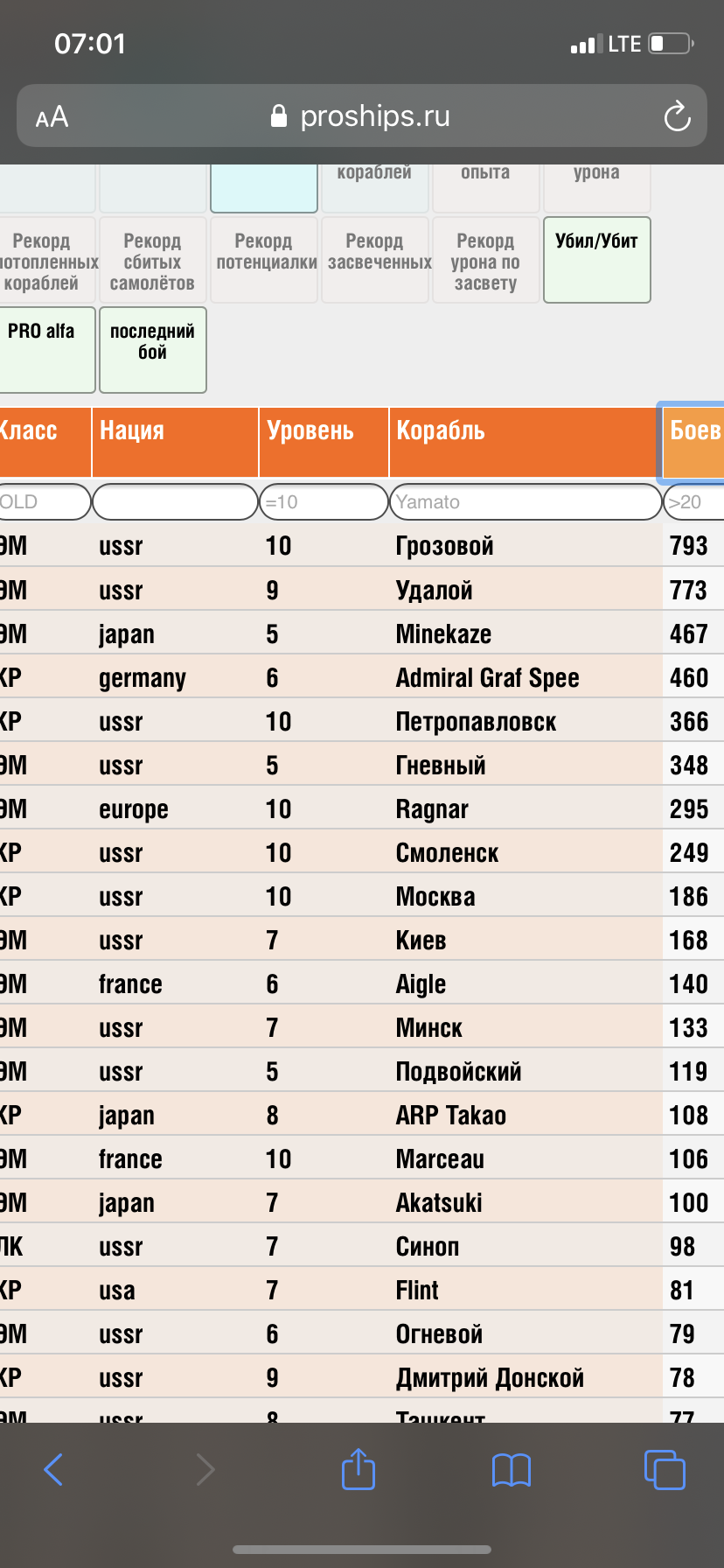724x1568 pixels.
Task: Open the AA text size menu
Action: coord(52,116)
